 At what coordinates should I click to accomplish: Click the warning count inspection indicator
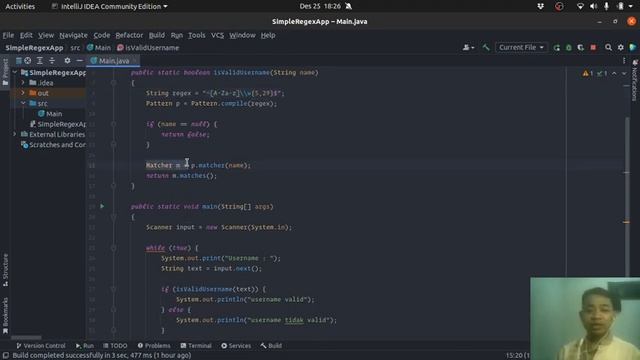[x=588, y=73]
